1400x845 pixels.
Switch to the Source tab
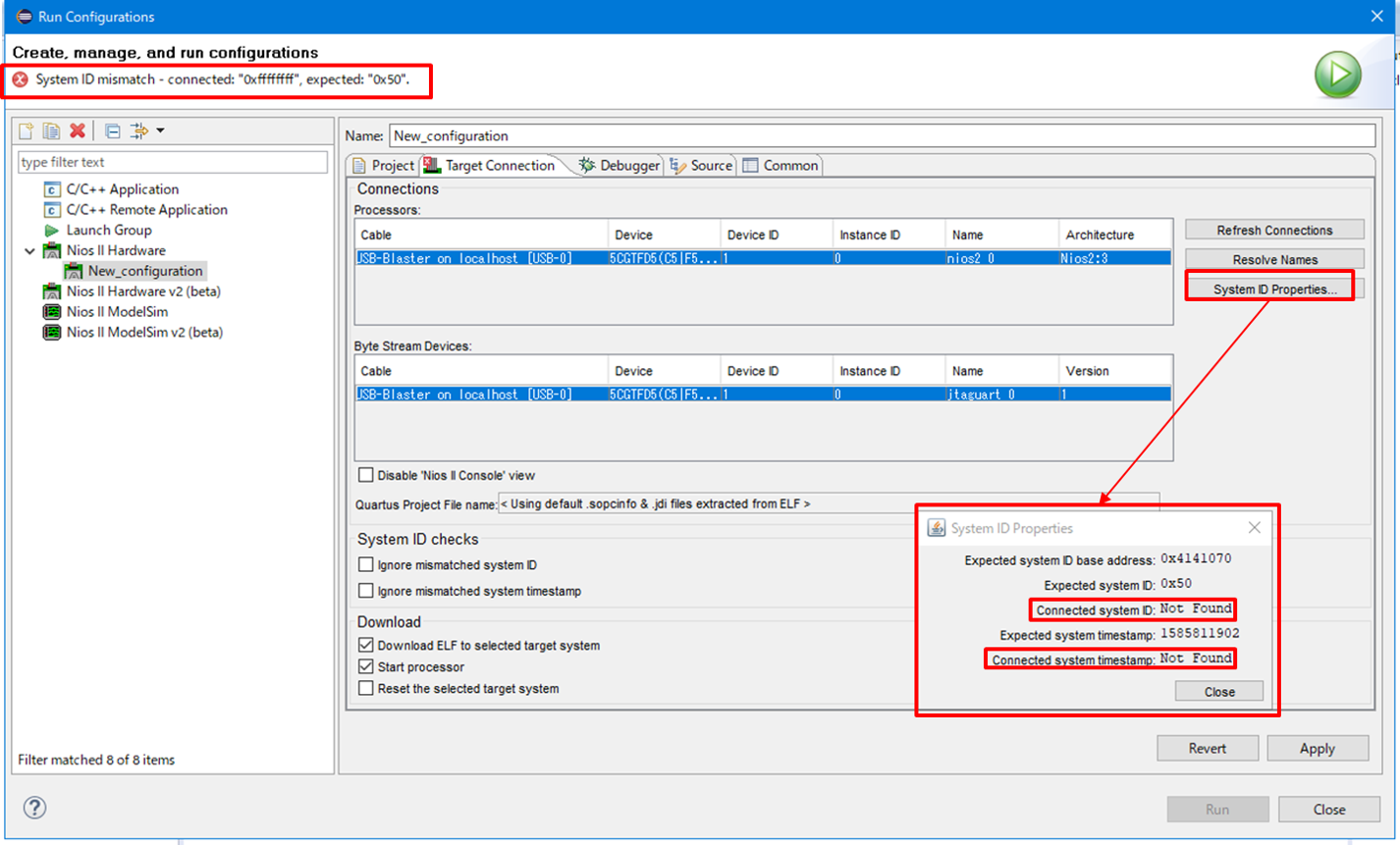click(x=701, y=166)
